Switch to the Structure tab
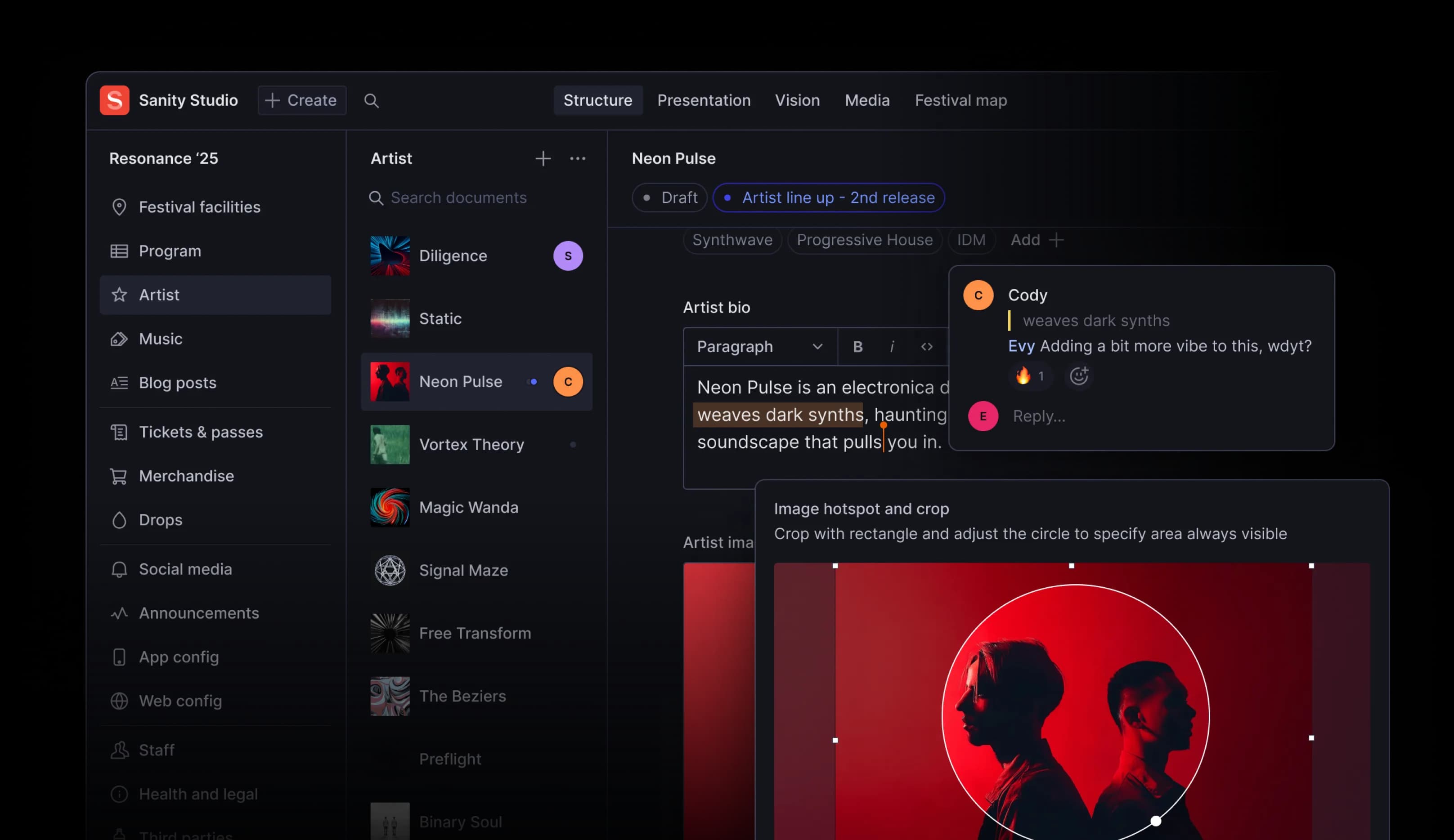The image size is (1454, 840). pyautogui.click(x=598, y=100)
